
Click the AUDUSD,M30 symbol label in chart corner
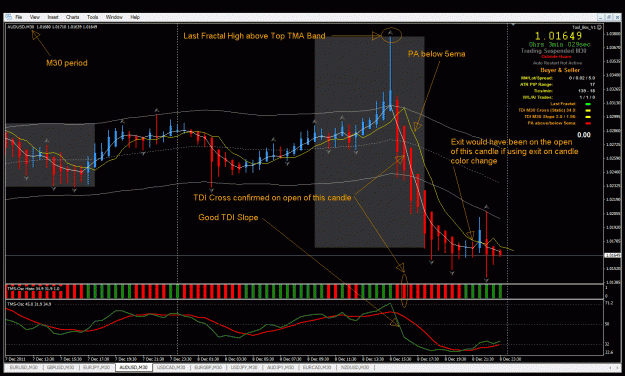(21, 27)
